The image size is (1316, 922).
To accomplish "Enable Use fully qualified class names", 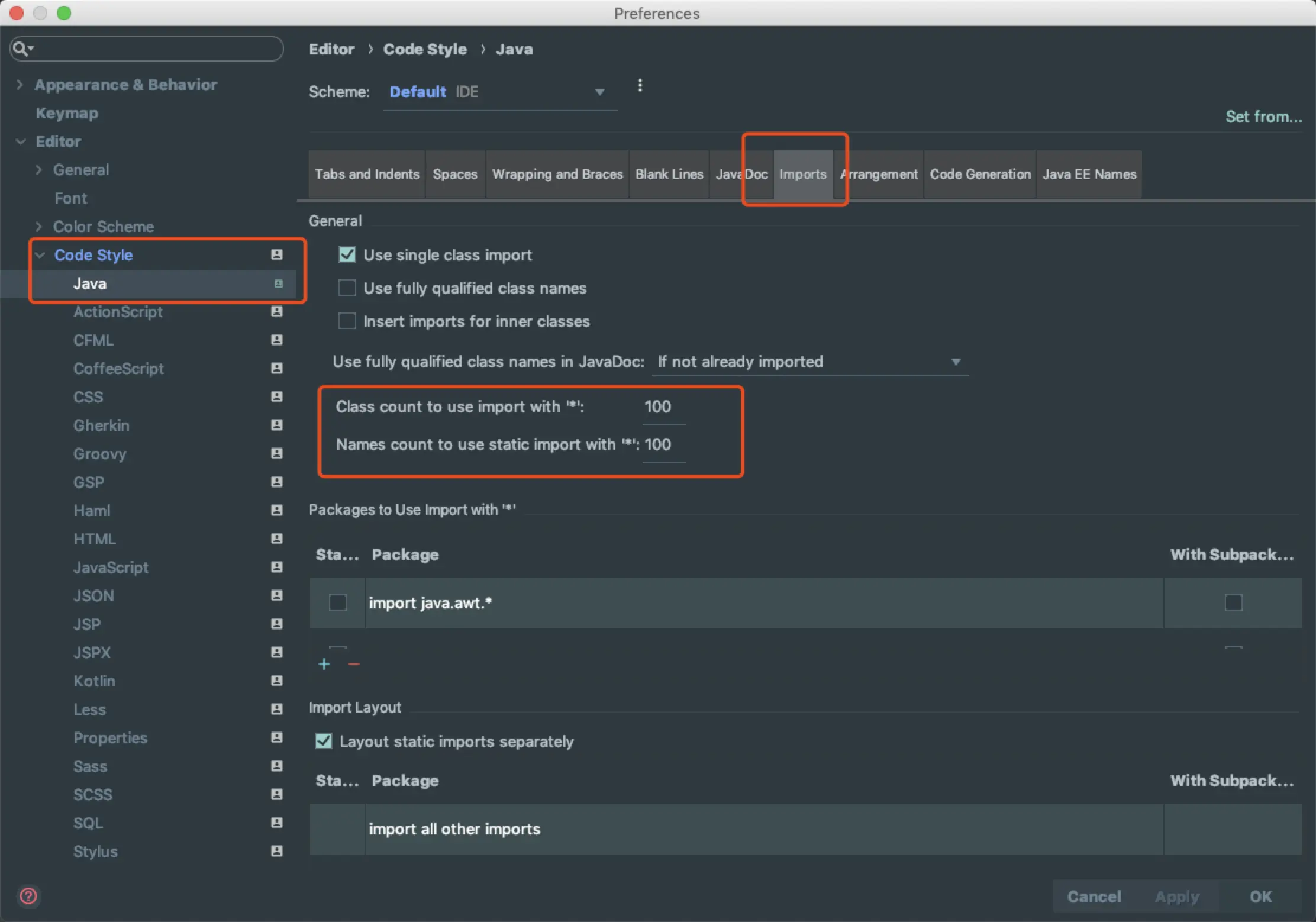I will (347, 288).
